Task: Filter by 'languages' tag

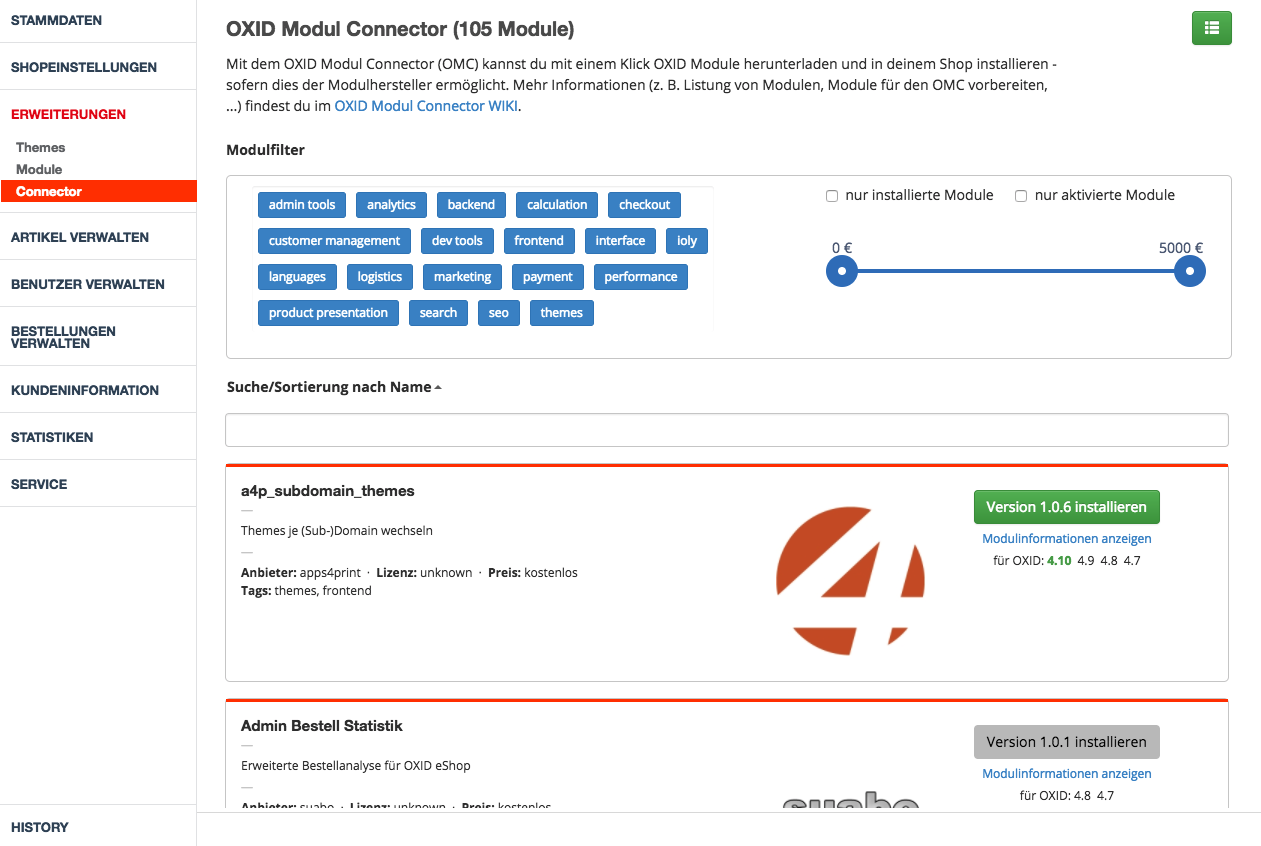Action: pos(297,277)
